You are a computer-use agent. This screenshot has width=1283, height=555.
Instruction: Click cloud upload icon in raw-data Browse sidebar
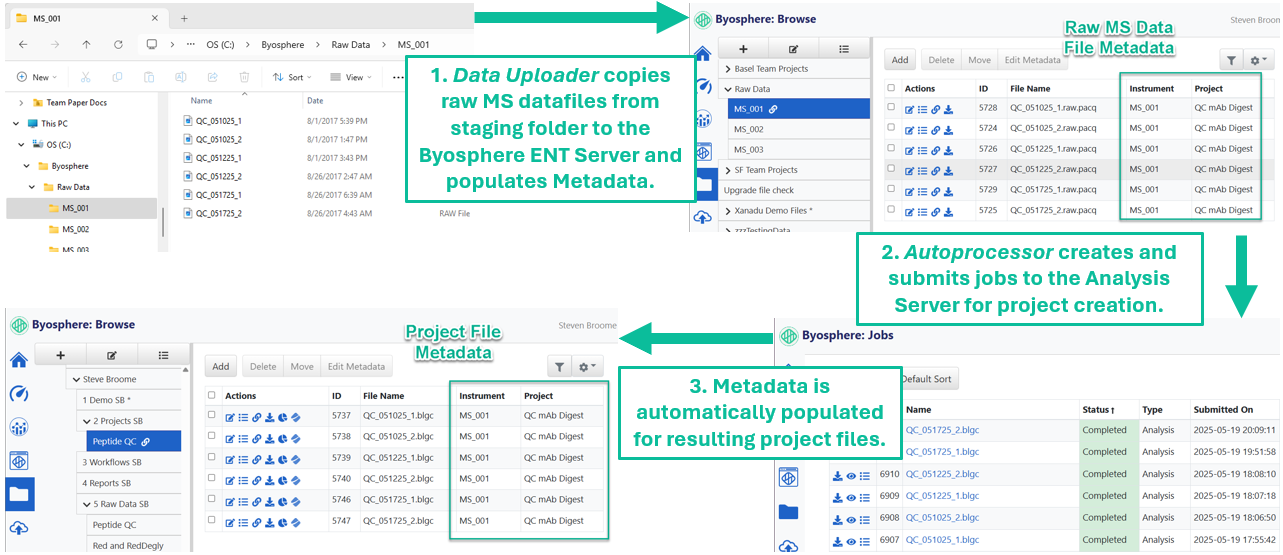pos(703,217)
